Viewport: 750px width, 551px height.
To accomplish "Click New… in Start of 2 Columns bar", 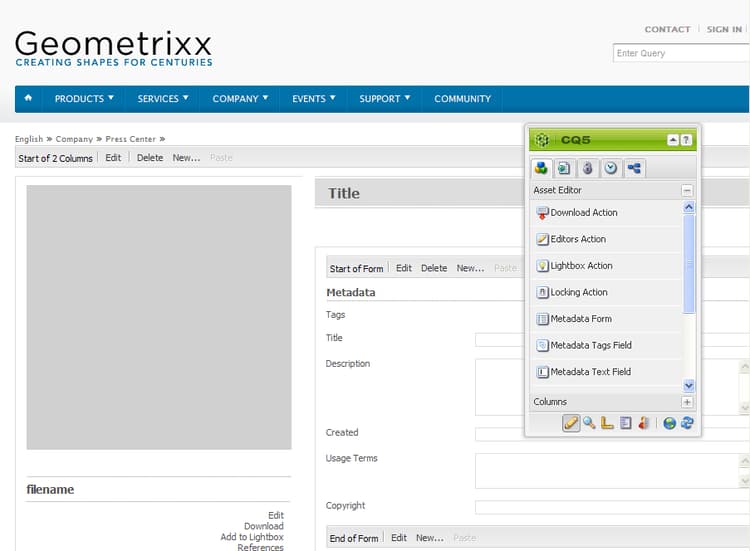I will coord(186,157).
